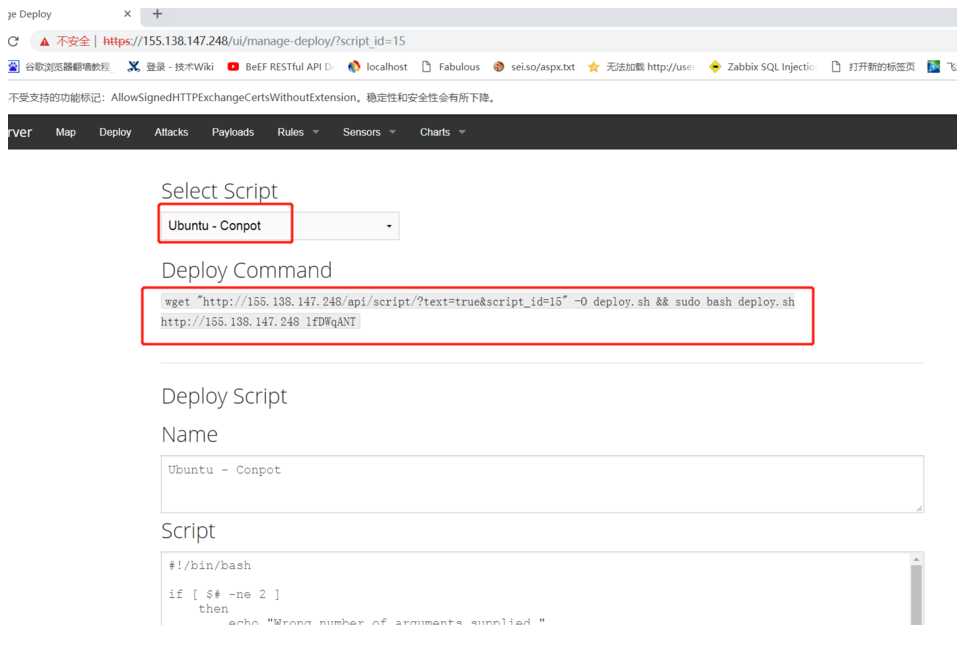966x645 pixels.
Task: Open the sei.so/aspx.txt bookmark
Action: 534,67
